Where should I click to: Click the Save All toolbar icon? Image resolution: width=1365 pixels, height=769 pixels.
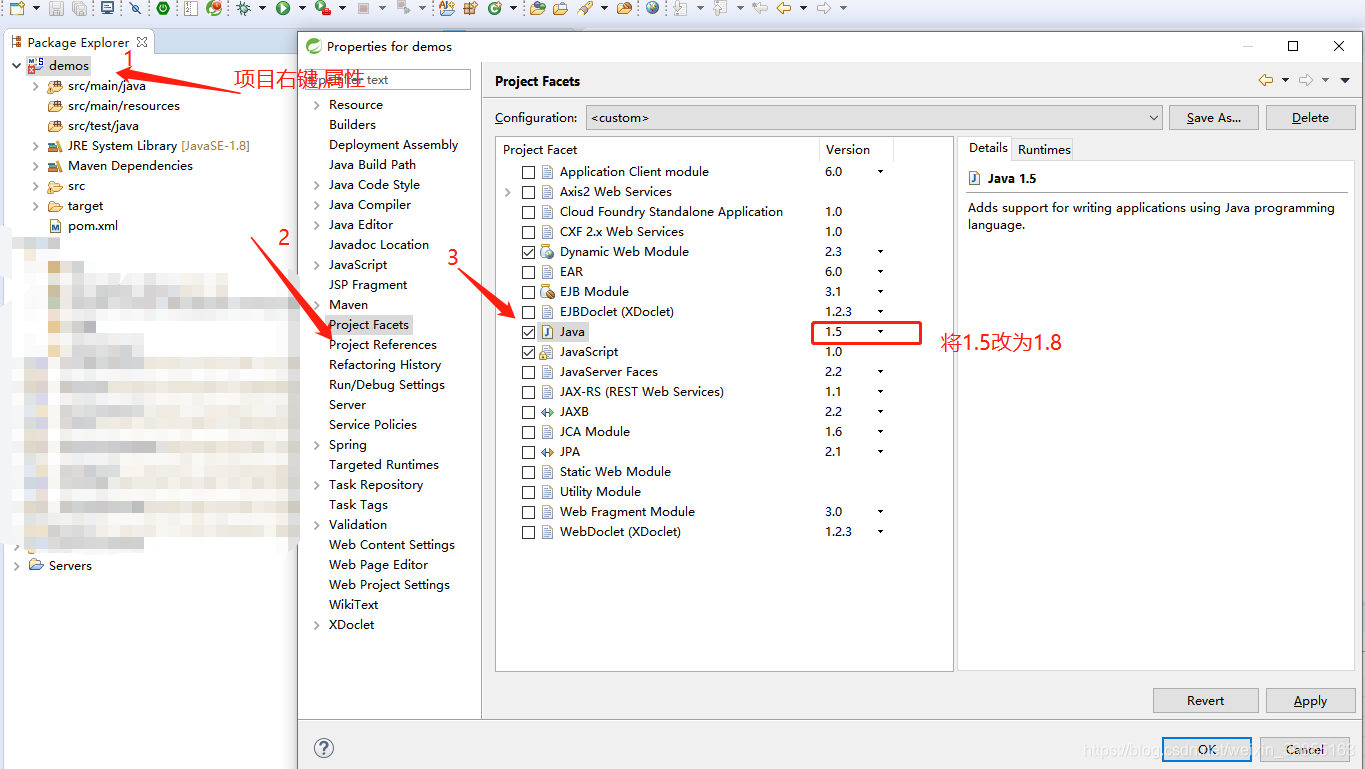[79, 8]
